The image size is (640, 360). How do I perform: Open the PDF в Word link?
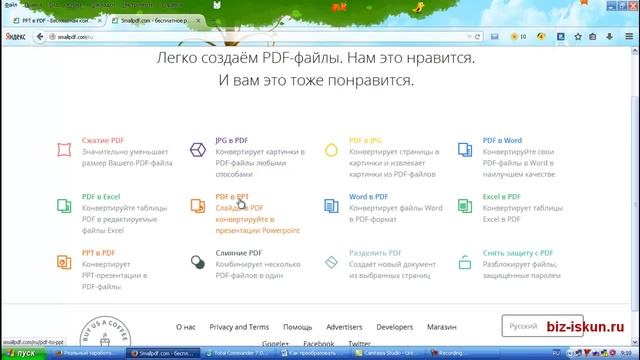(502, 140)
